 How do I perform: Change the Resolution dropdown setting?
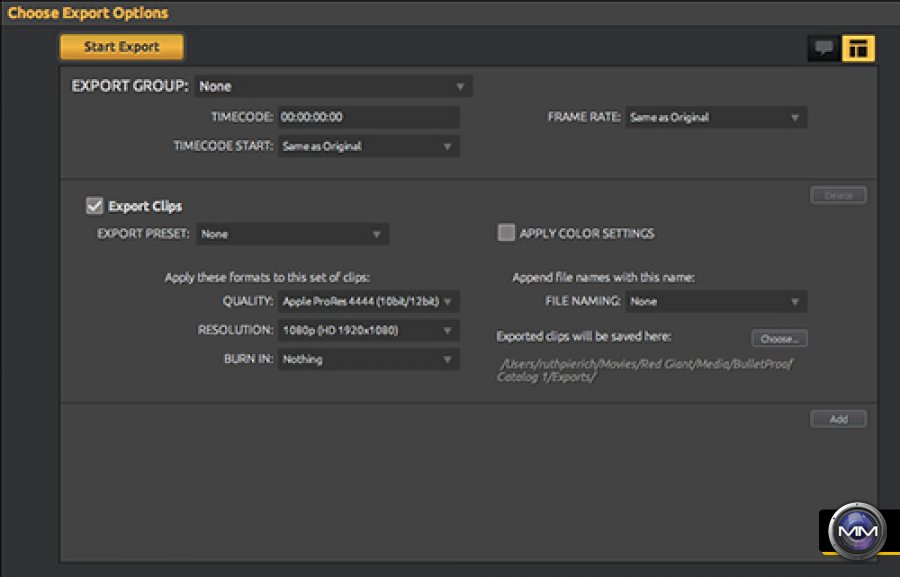click(368, 330)
